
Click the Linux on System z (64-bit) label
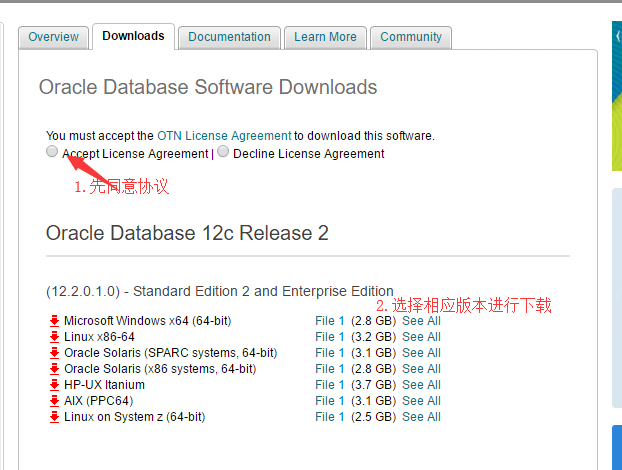pos(134,417)
